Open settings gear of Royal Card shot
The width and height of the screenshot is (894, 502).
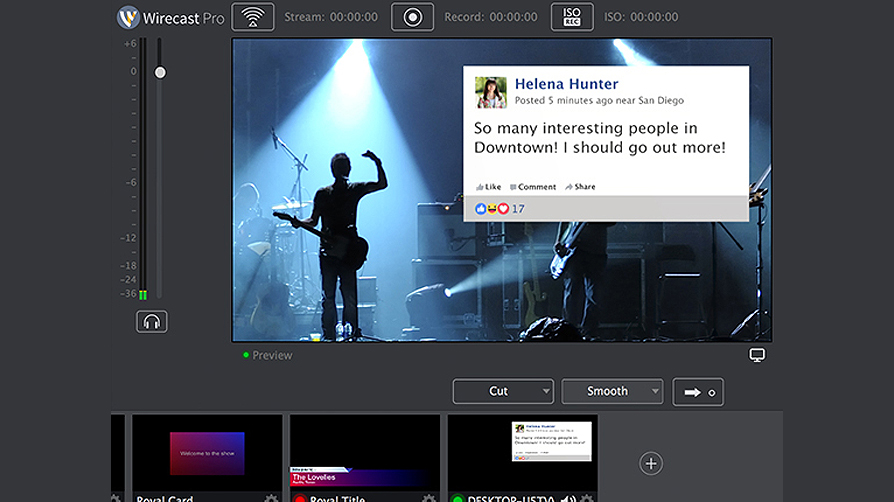(x=271, y=499)
